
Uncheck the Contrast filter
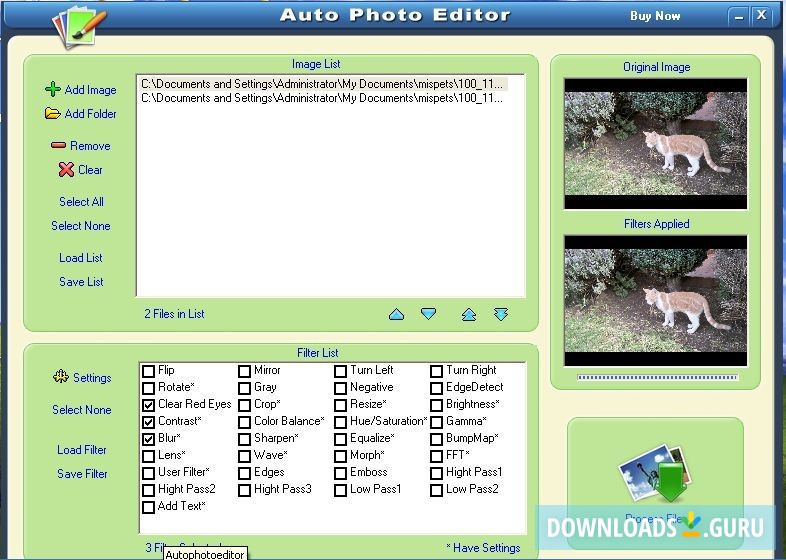click(148, 422)
